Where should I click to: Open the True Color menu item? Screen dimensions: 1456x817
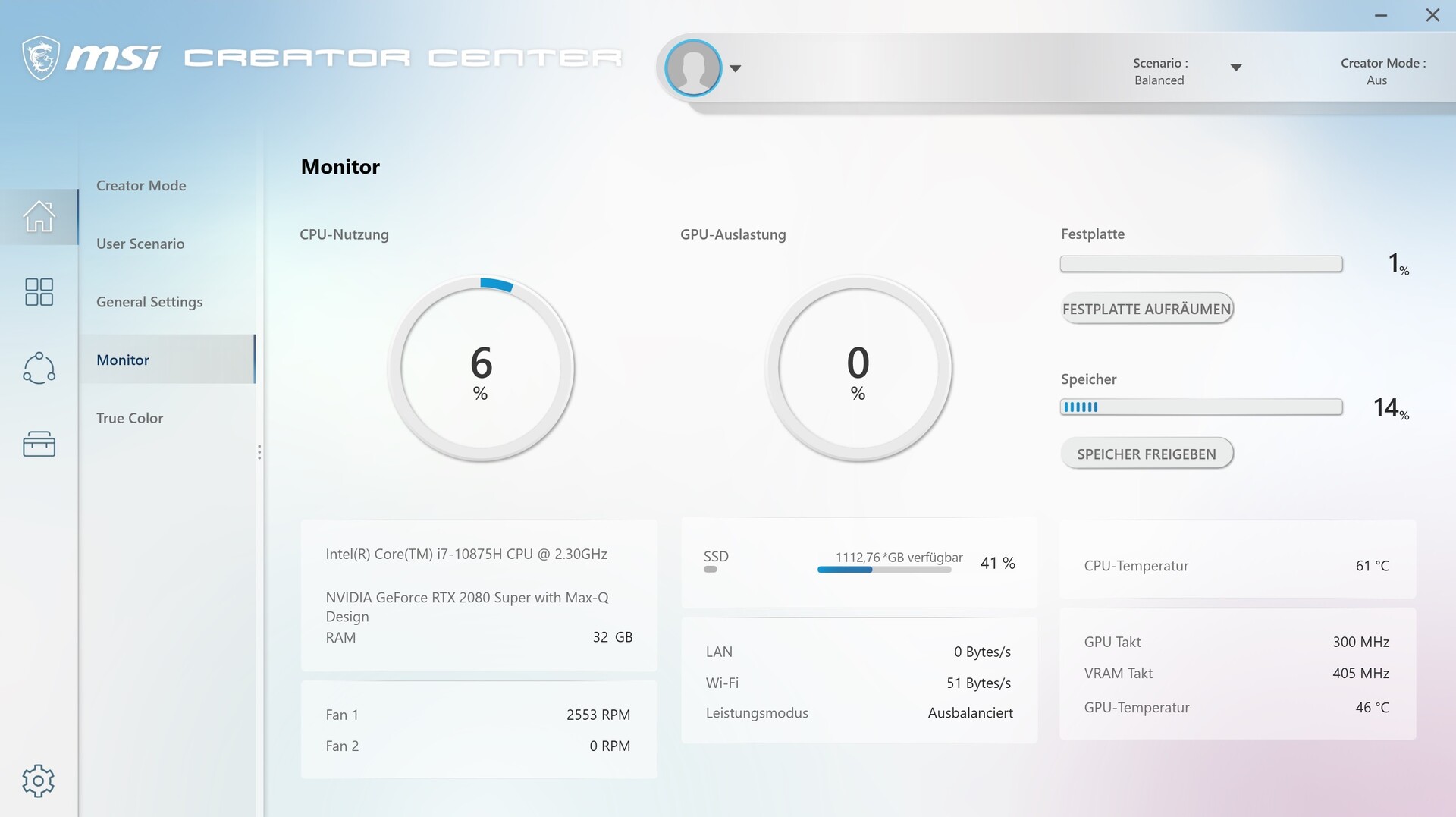pyautogui.click(x=130, y=418)
